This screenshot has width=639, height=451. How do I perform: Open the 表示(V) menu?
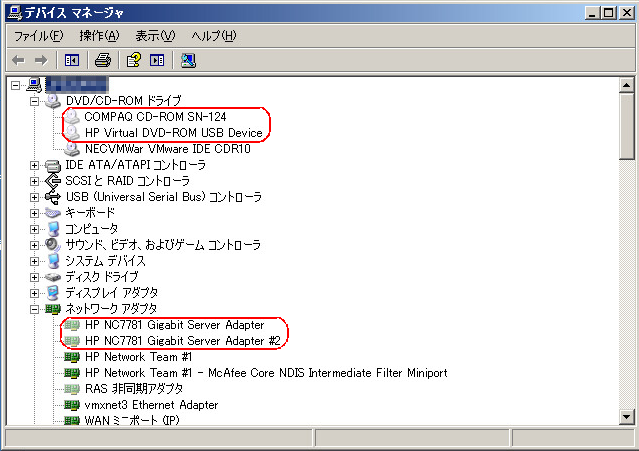[x=155, y=36]
